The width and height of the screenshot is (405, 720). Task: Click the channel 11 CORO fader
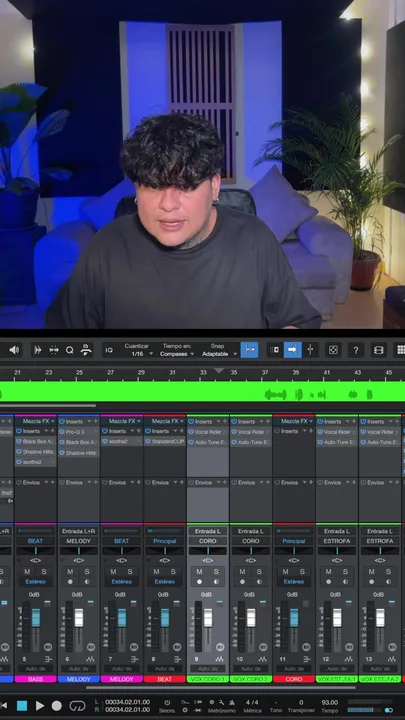[294, 618]
